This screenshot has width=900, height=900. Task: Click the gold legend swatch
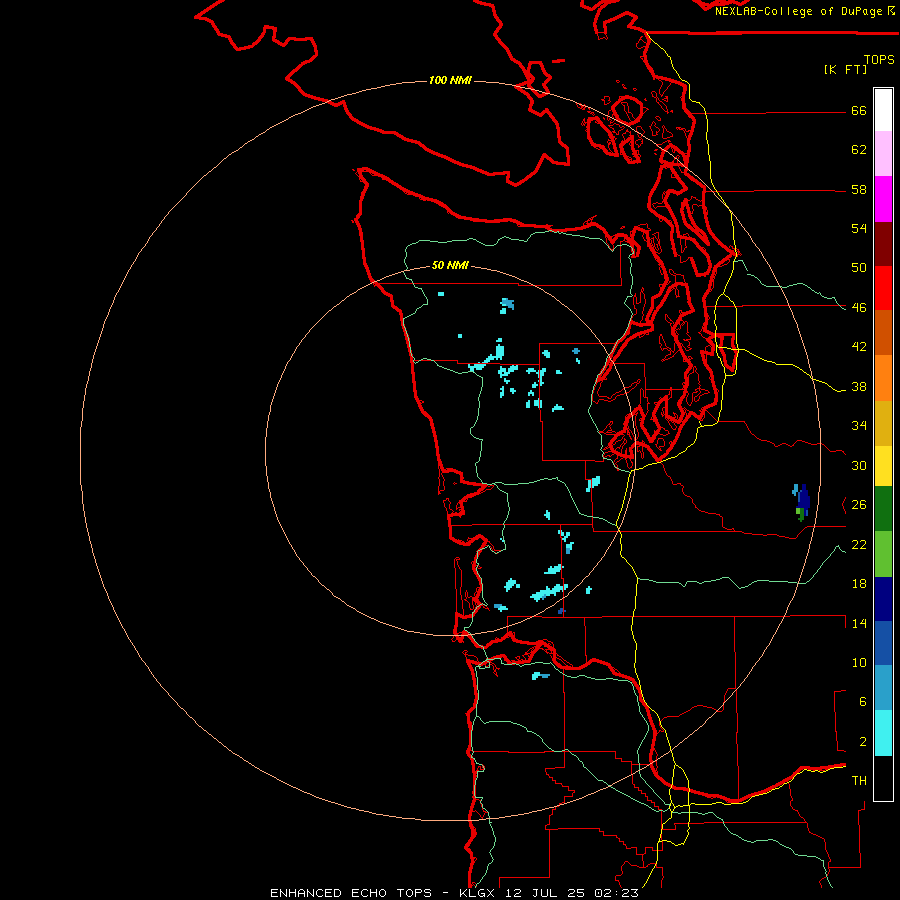tap(883, 423)
